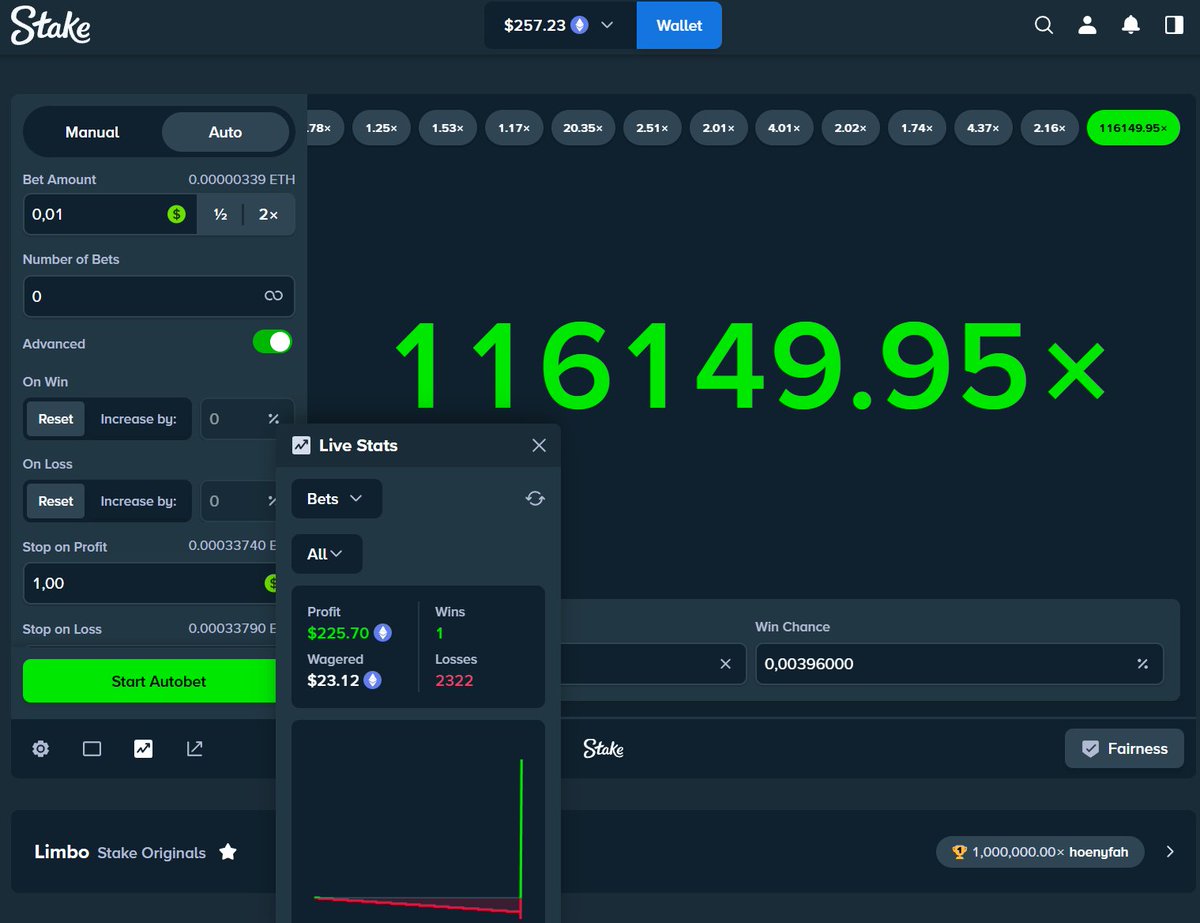Expand the Limbo info chevron
This screenshot has width=1200, height=923.
pos(1170,852)
